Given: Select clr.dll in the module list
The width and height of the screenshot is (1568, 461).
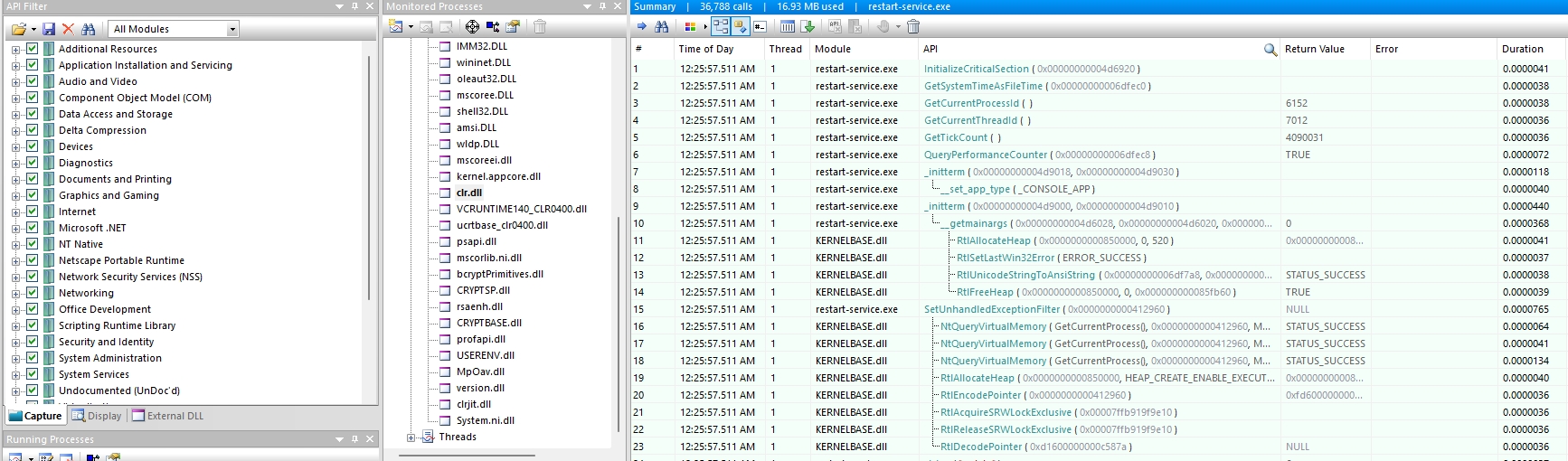Looking at the screenshot, I should (x=469, y=193).
